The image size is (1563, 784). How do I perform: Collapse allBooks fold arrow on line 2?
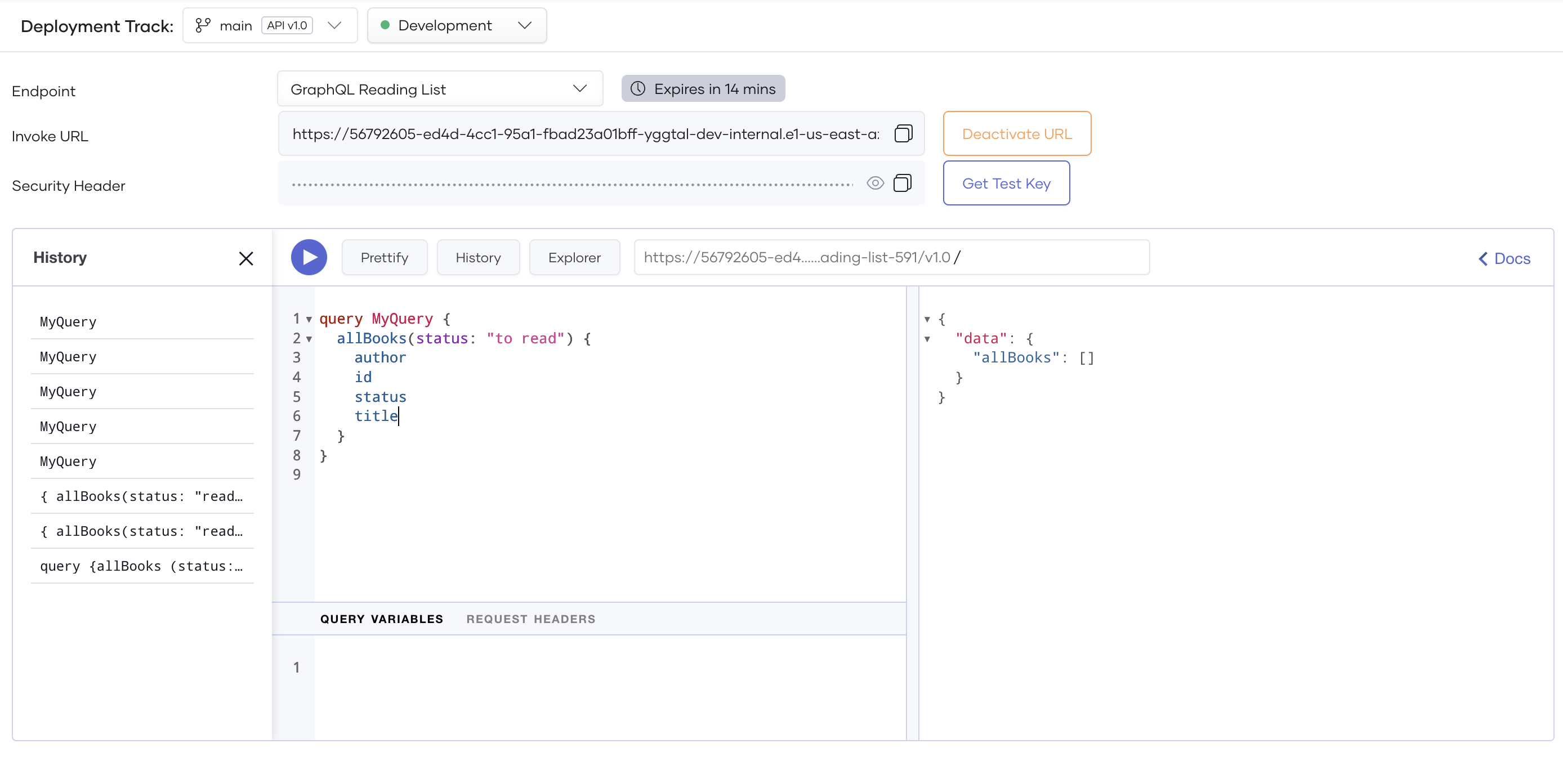pyautogui.click(x=309, y=339)
